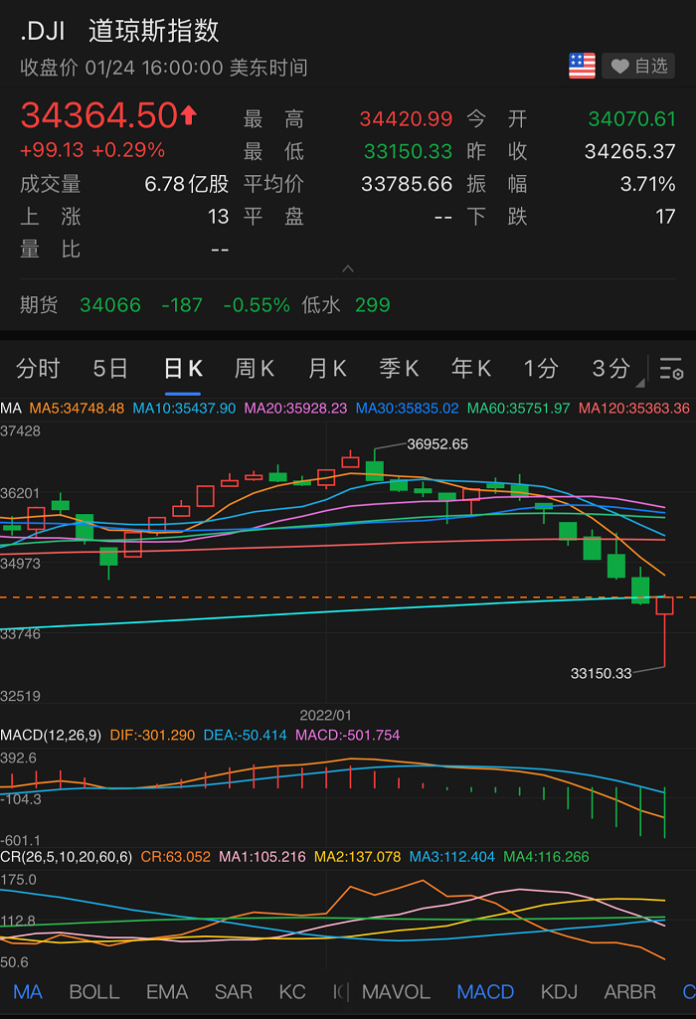Image resolution: width=696 pixels, height=1019 pixels.
Task: Tap the 2022/01 date axis label
Action: tap(326, 715)
